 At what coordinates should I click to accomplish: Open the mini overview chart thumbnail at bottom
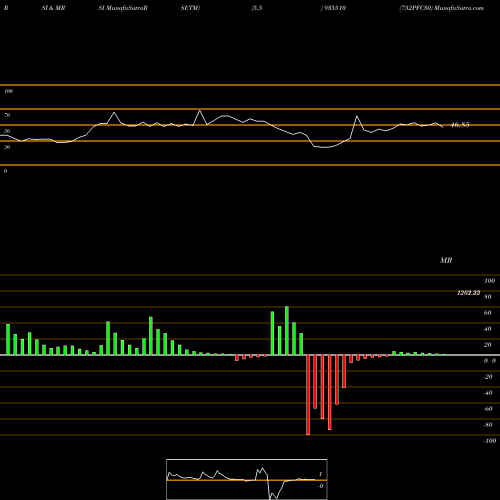(x=247, y=479)
